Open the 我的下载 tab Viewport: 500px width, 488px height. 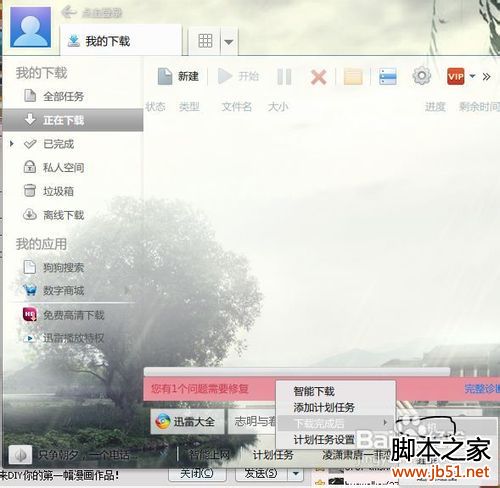tap(121, 41)
